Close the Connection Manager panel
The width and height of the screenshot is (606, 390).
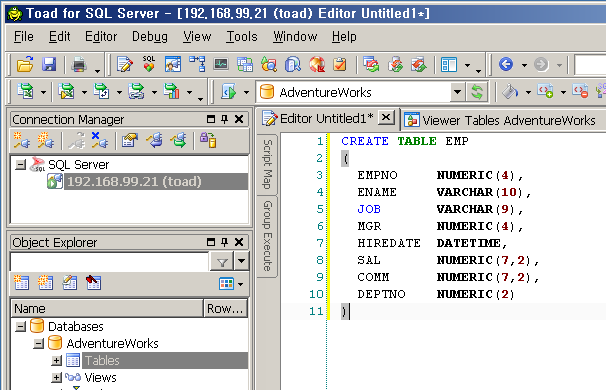[x=239, y=119]
